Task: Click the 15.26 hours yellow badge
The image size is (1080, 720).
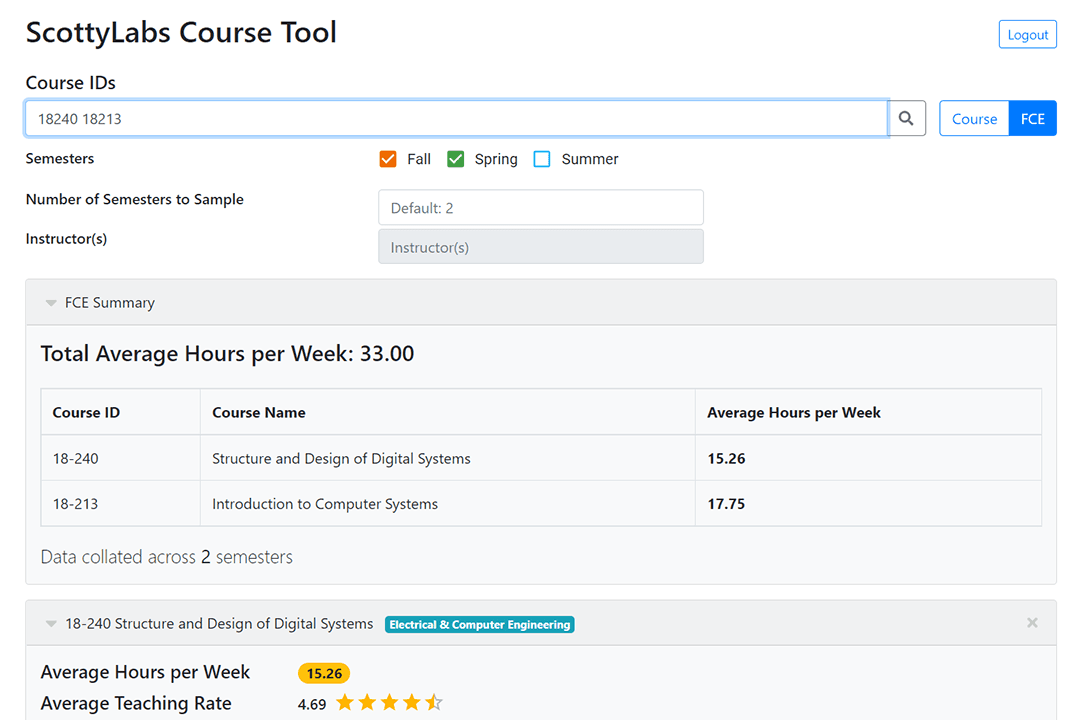Action: point(324,673)
